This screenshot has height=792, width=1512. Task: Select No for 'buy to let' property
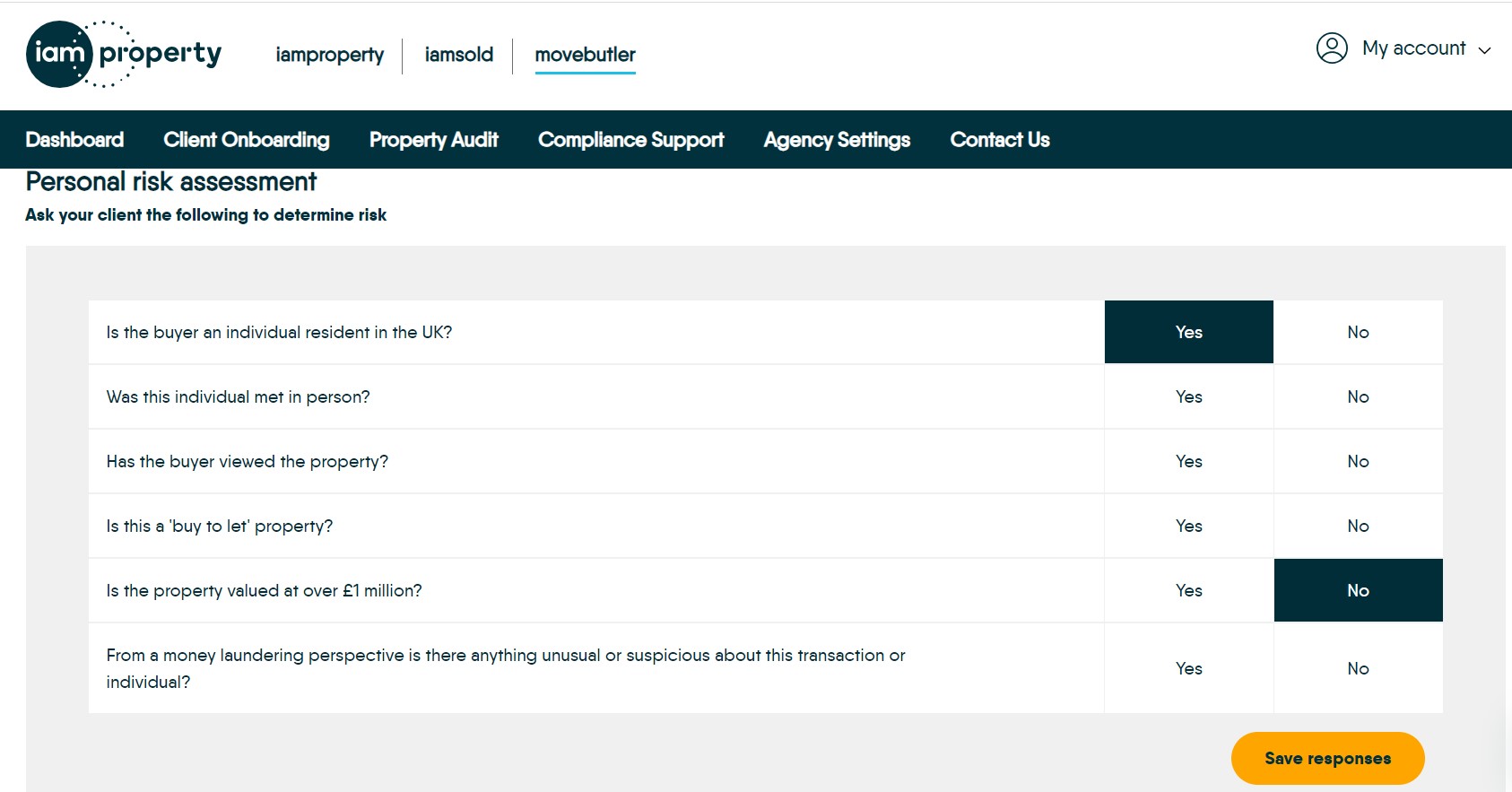(1357, 526)
